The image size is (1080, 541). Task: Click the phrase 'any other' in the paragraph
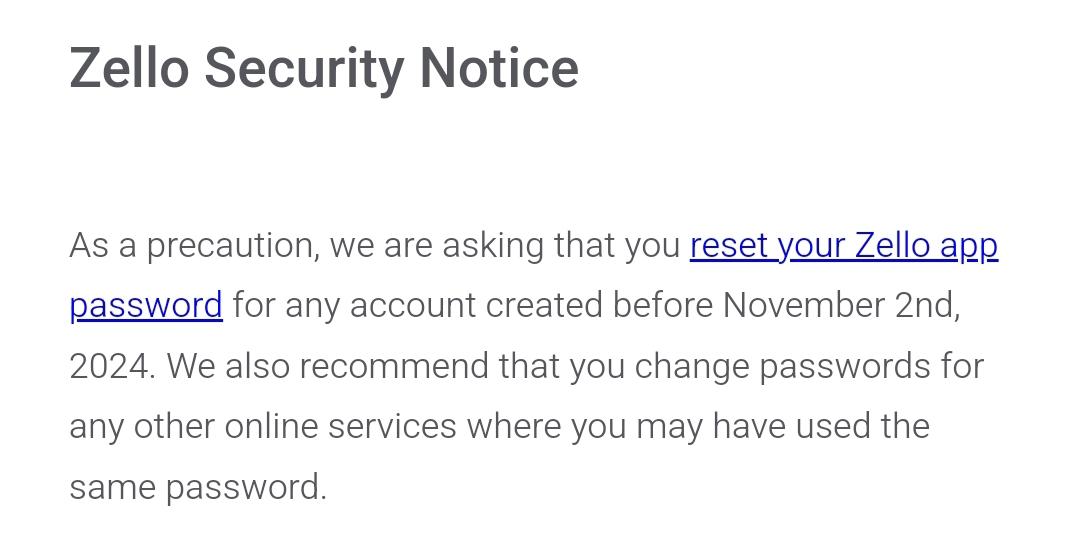click(143, 427)
